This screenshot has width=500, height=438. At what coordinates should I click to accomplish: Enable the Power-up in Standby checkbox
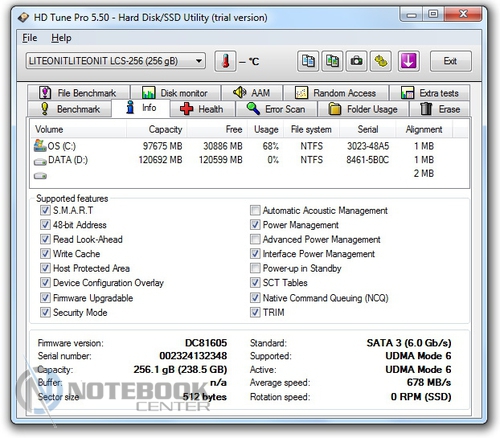(x=255, y=268)
